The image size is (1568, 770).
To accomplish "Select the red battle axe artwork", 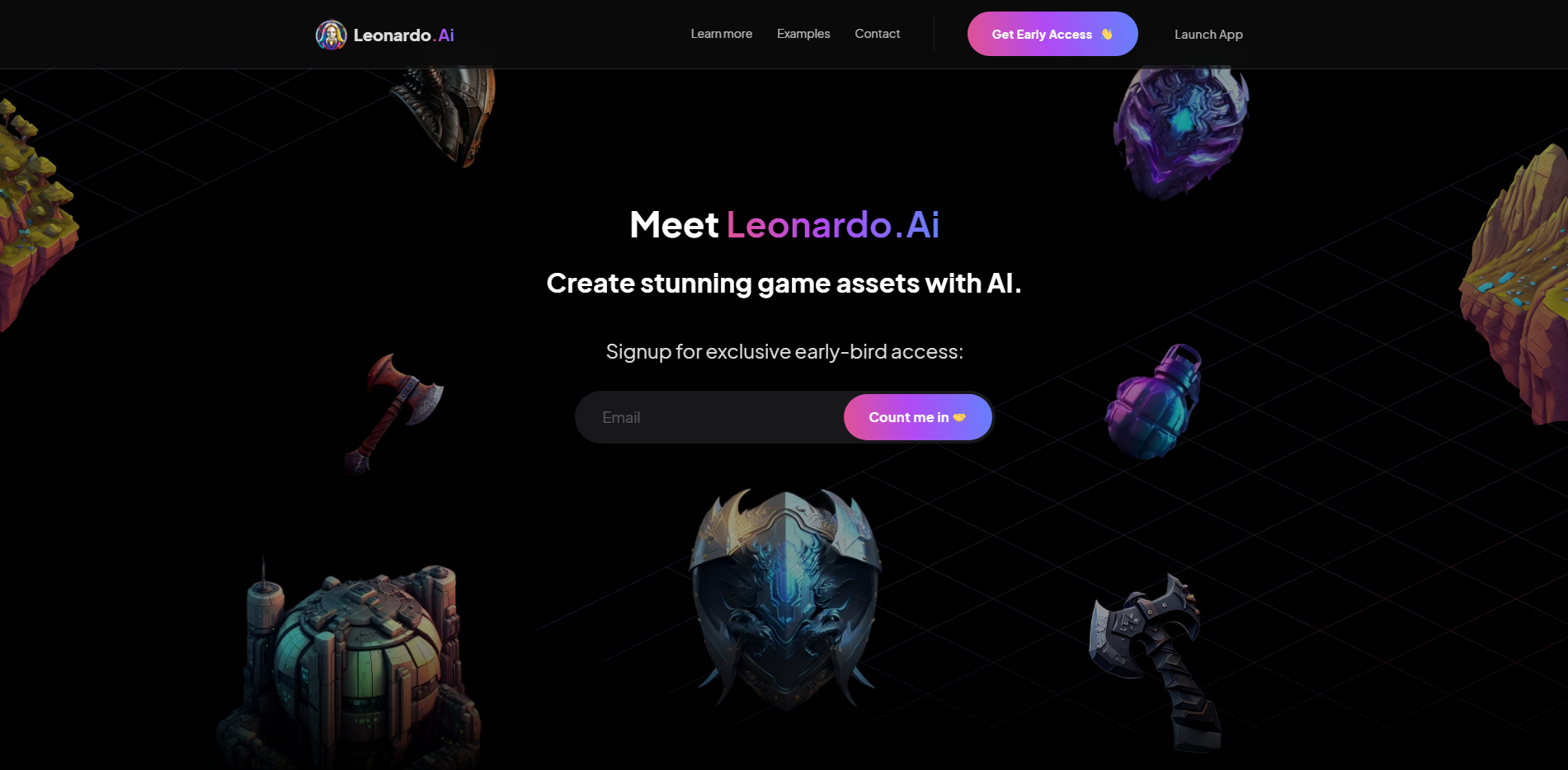I will tap(393, 414).
